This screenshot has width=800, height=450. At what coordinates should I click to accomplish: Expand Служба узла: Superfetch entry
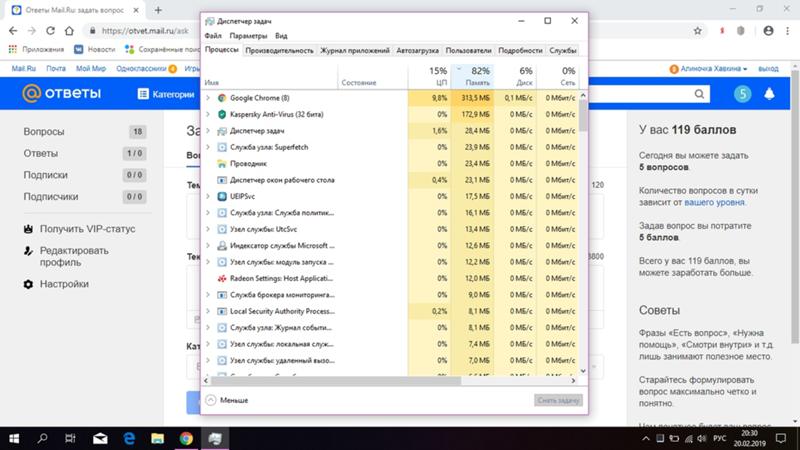pos(208,147)
